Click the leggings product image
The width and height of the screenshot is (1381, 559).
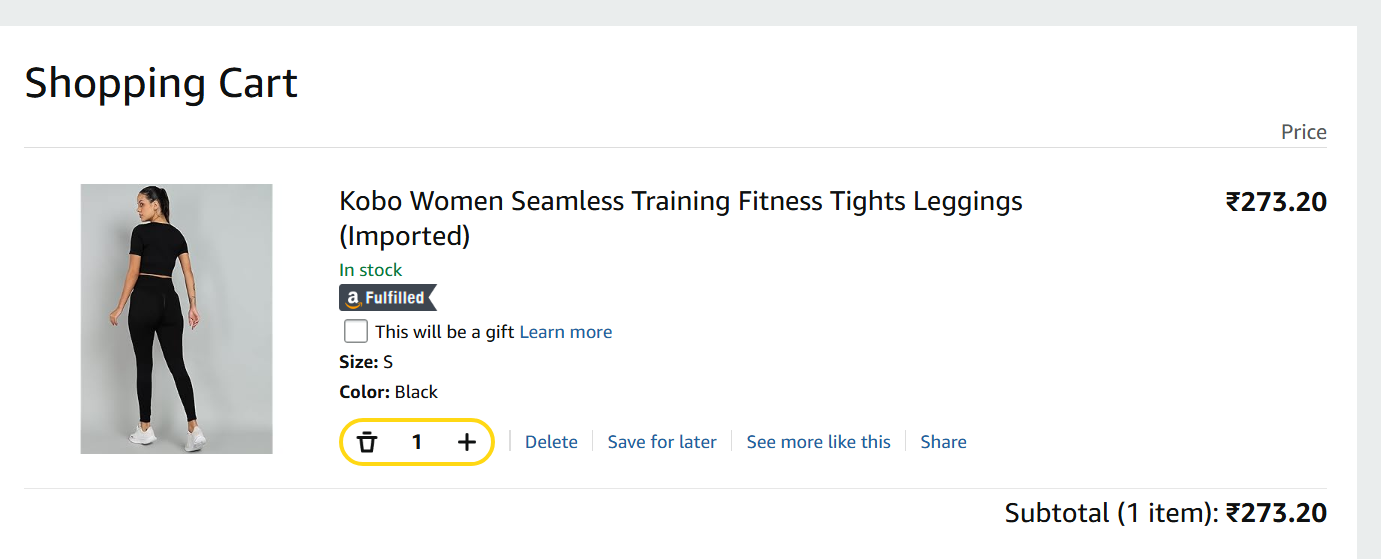click(177, 319)
